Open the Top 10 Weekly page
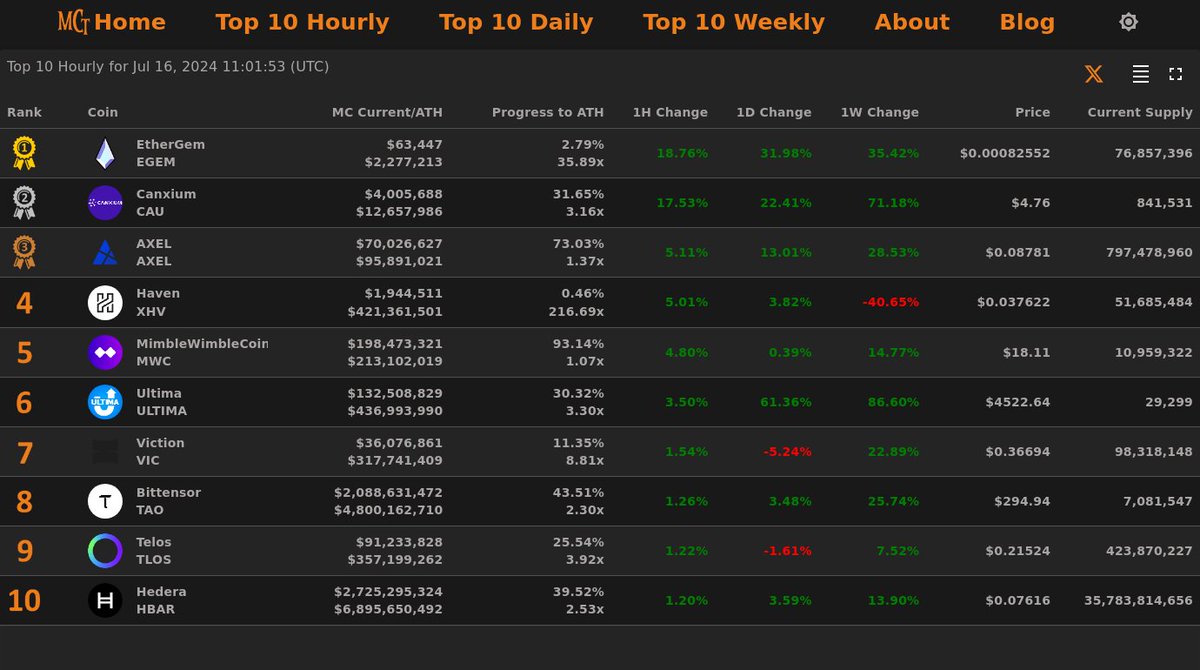Image resolution: width=1200 pixels, height=670 pixels. [x=734, y=22]
